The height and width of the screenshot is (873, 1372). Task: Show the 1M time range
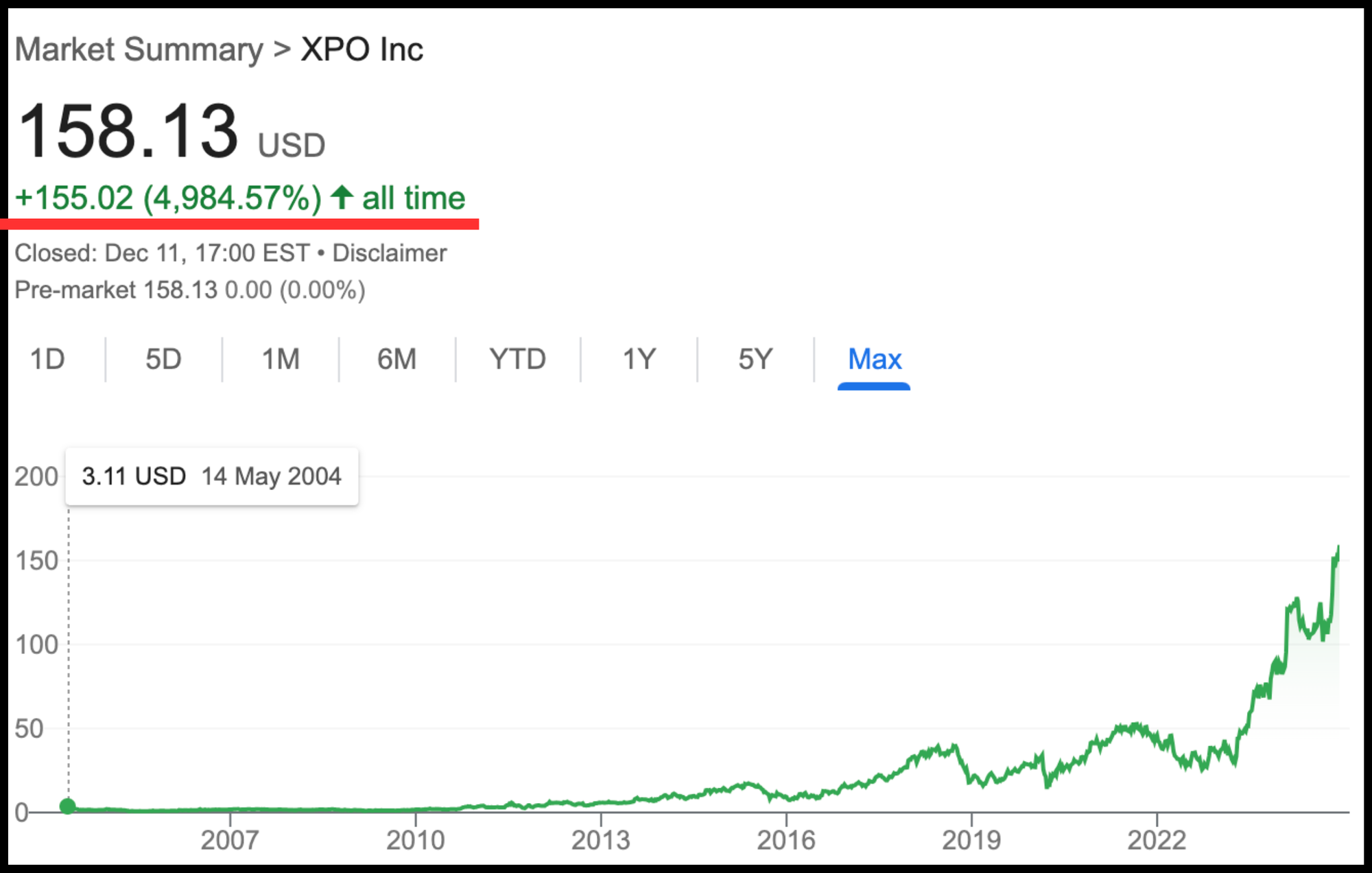click(x=281, y=359)
